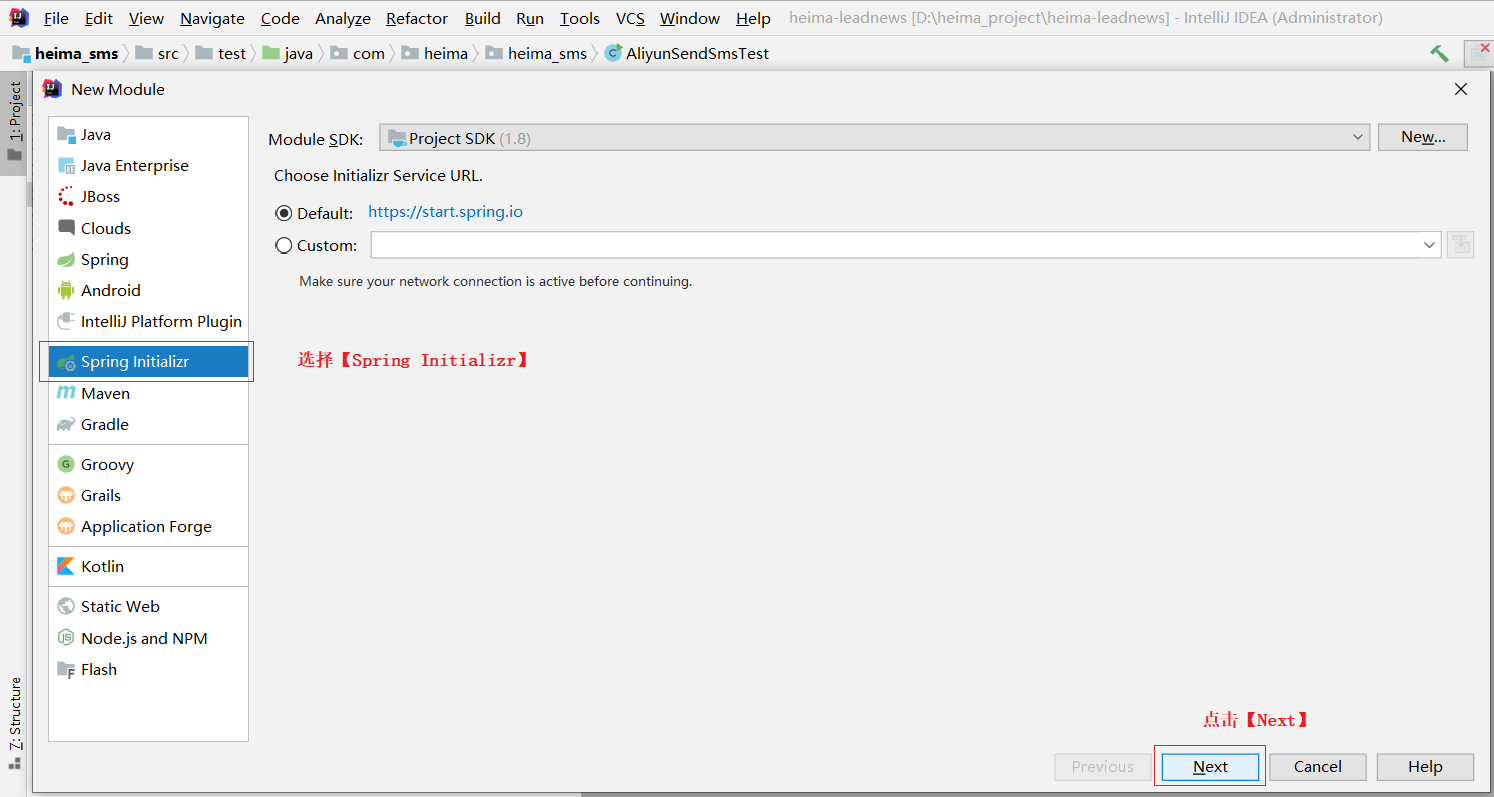The width and height of the screenshot is (1494, 797).
Task: Click the greyed-out icon beside Custom URL field
Action: coord(1461,244)
